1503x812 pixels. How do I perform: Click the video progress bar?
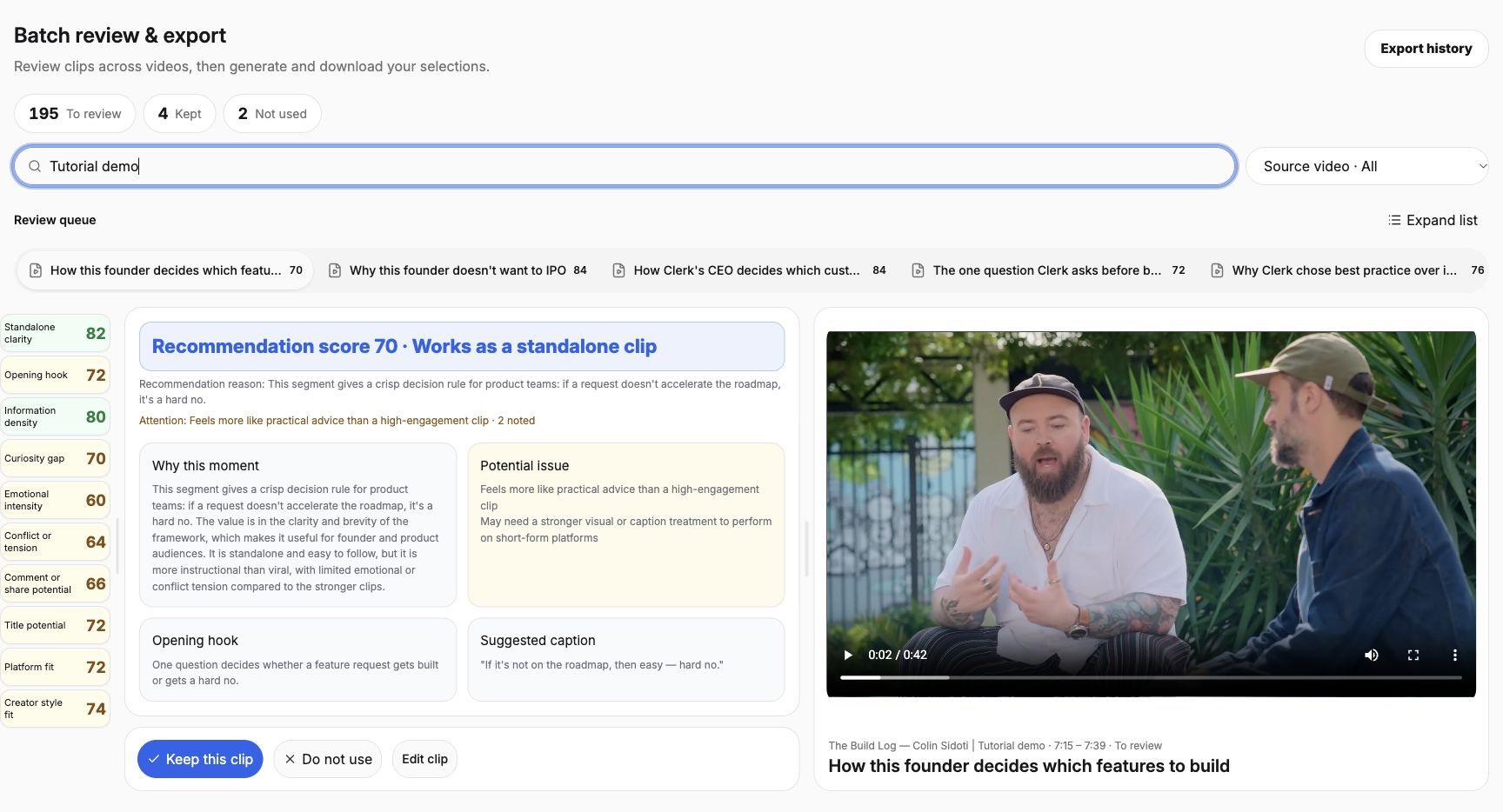1151,677
